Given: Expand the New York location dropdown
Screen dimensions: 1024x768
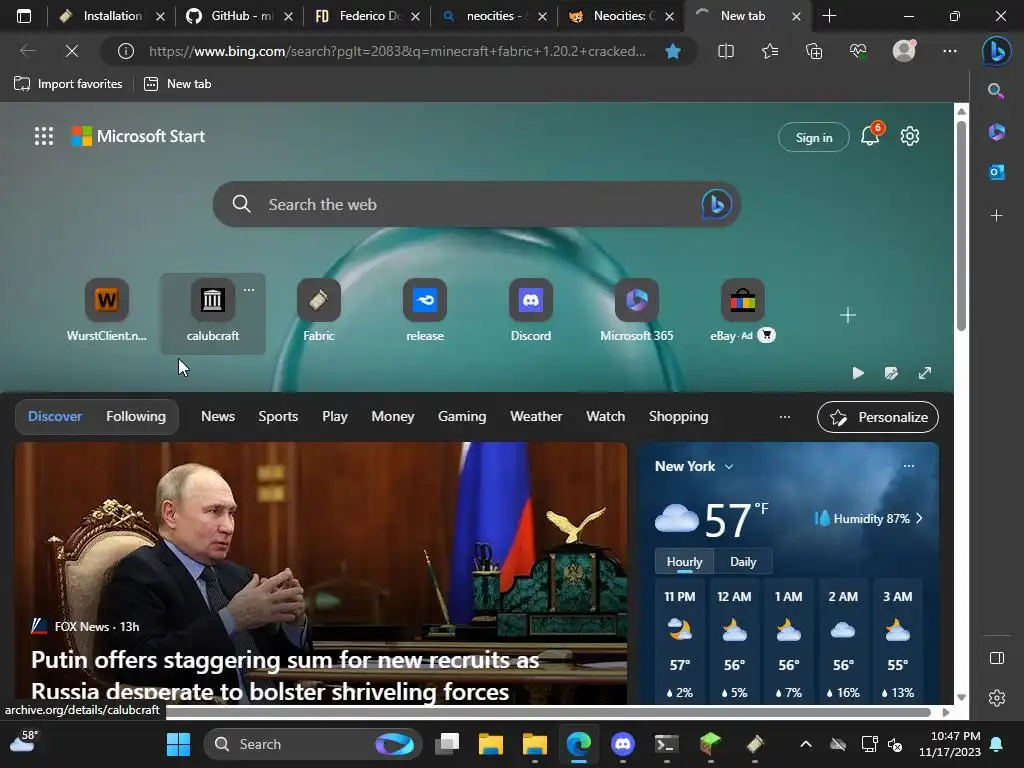Looking at the screenshot, I should point(729,466).
